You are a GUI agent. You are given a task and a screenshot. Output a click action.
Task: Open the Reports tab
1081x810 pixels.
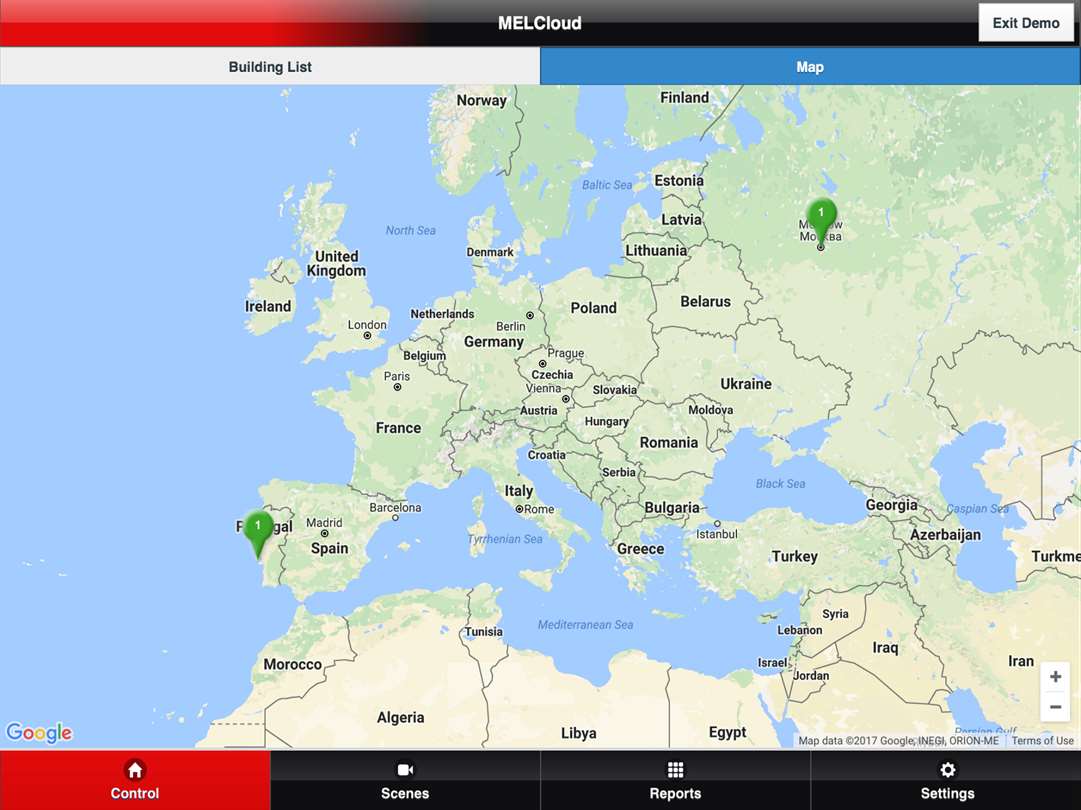click(x=676, y=780)
